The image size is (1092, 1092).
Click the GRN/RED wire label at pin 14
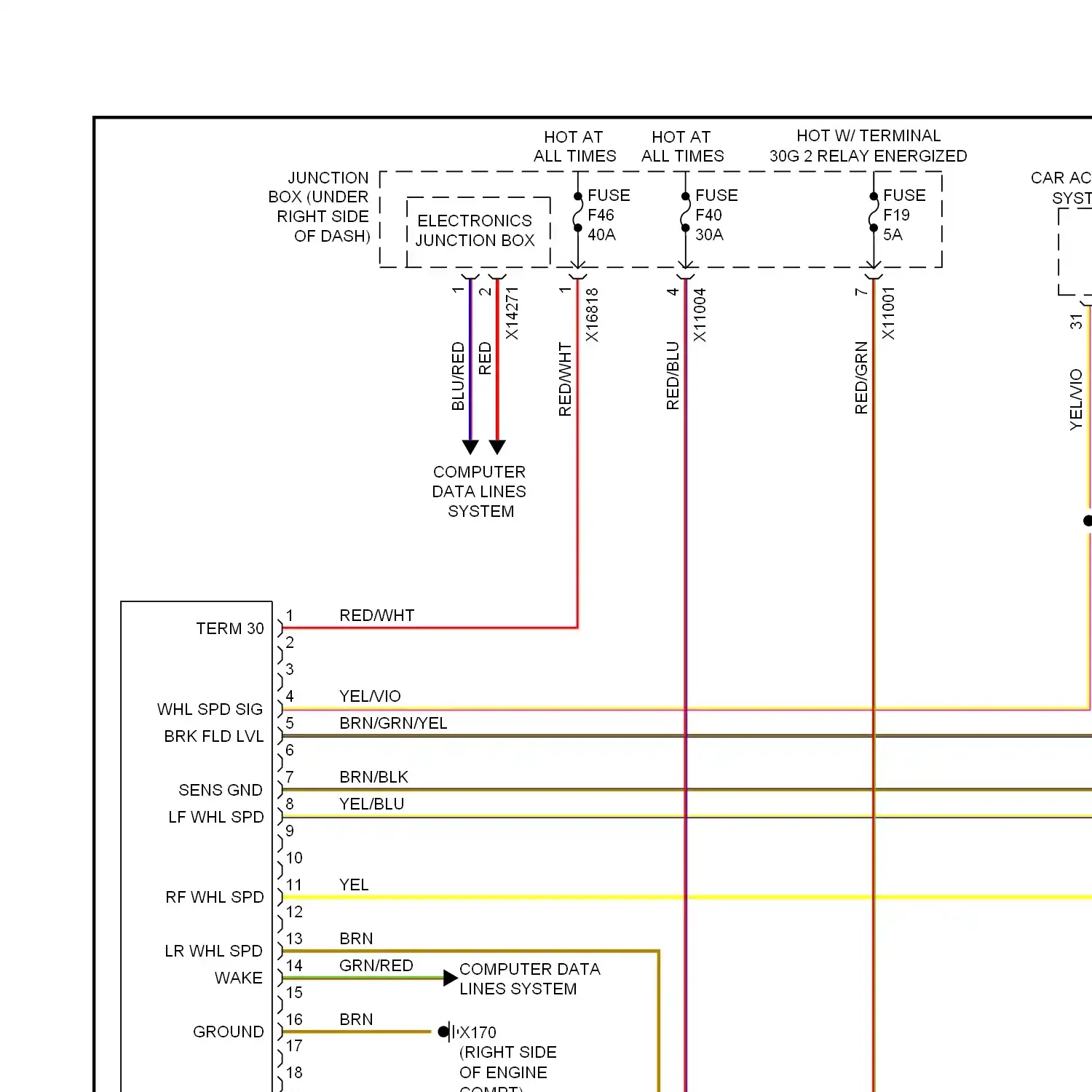(x=376, y=965)
